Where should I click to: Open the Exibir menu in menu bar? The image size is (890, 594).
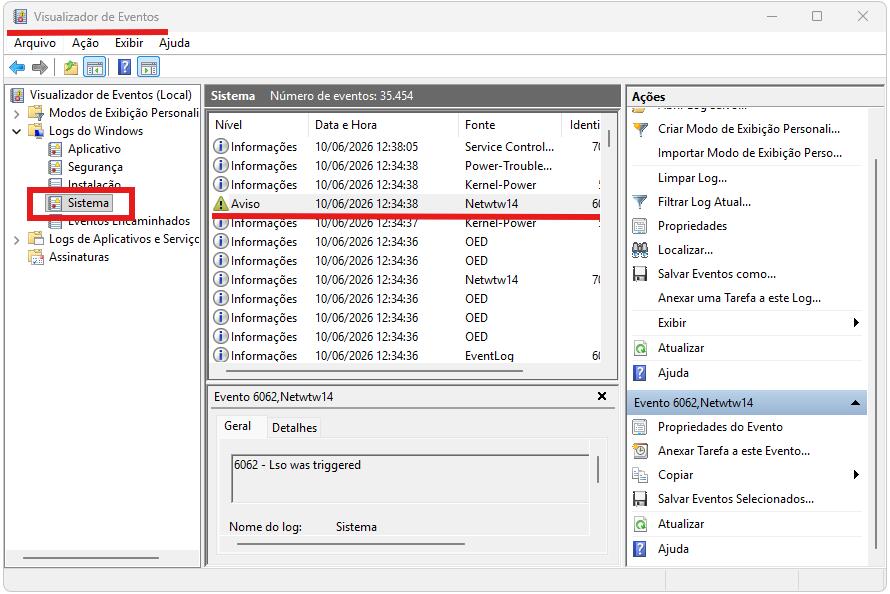coord(129,43)
